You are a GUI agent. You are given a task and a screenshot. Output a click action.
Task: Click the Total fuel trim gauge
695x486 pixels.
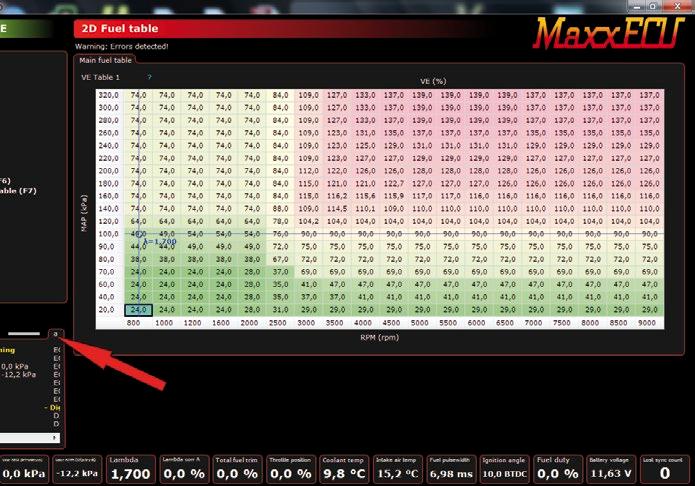click(237, 469)
